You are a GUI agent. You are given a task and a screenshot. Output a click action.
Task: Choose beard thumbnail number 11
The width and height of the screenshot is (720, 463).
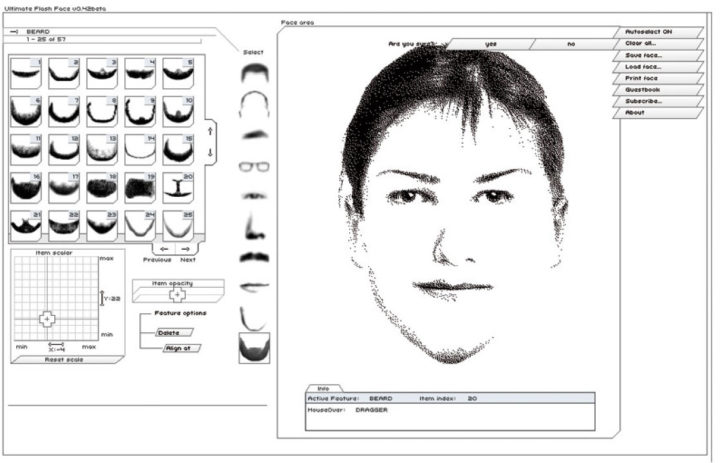tap(26, 149)
